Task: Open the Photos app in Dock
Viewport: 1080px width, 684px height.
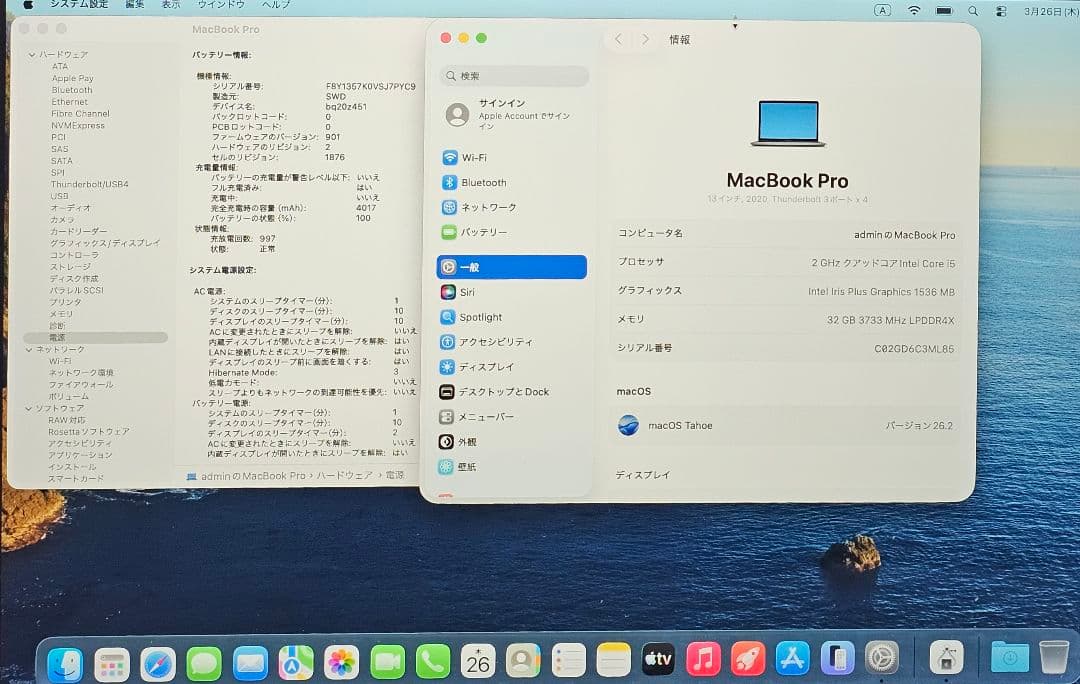Action: click(342, 663)
